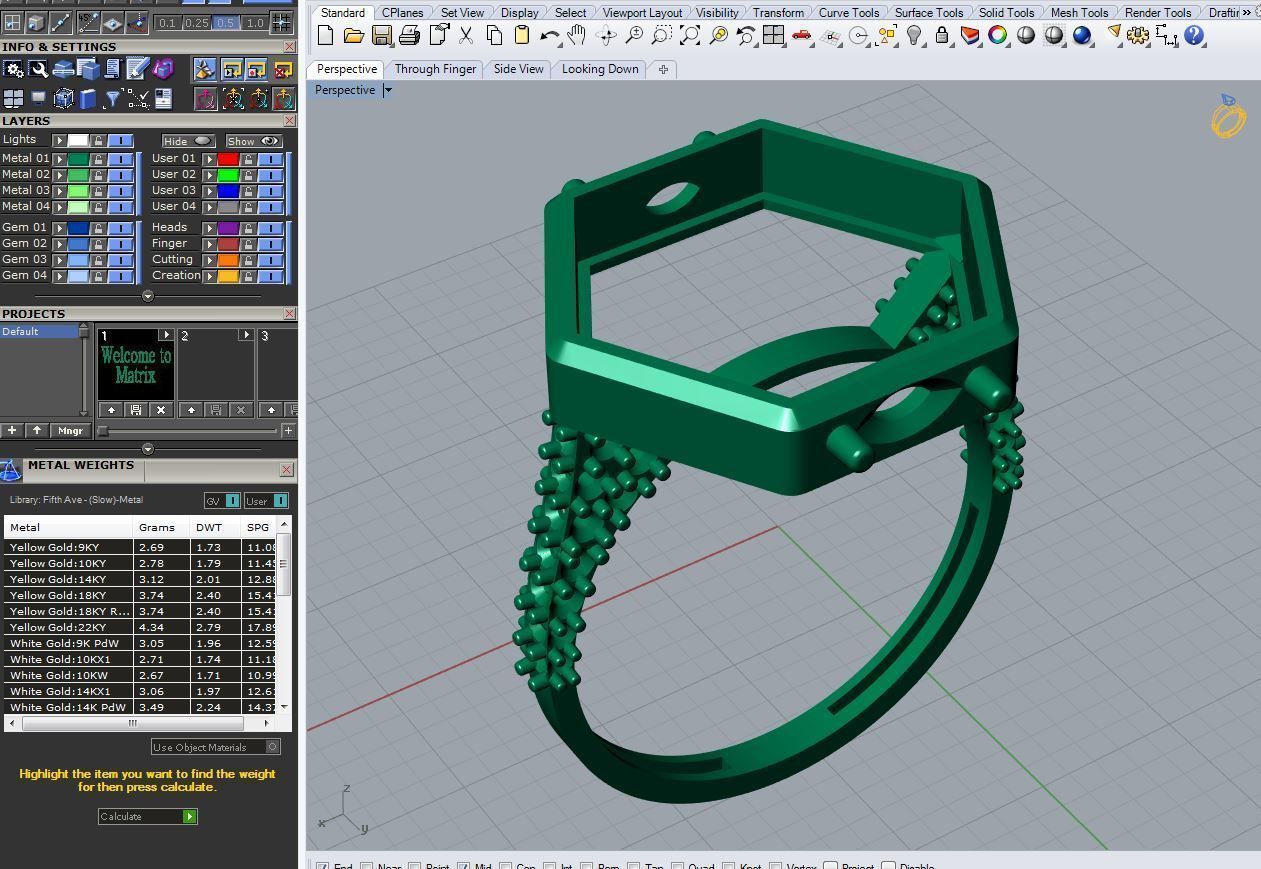This screenshot has height=869, width=1261.
Task: Expand the arrow next to Gem 03 layer
Action: coord(60,260)
